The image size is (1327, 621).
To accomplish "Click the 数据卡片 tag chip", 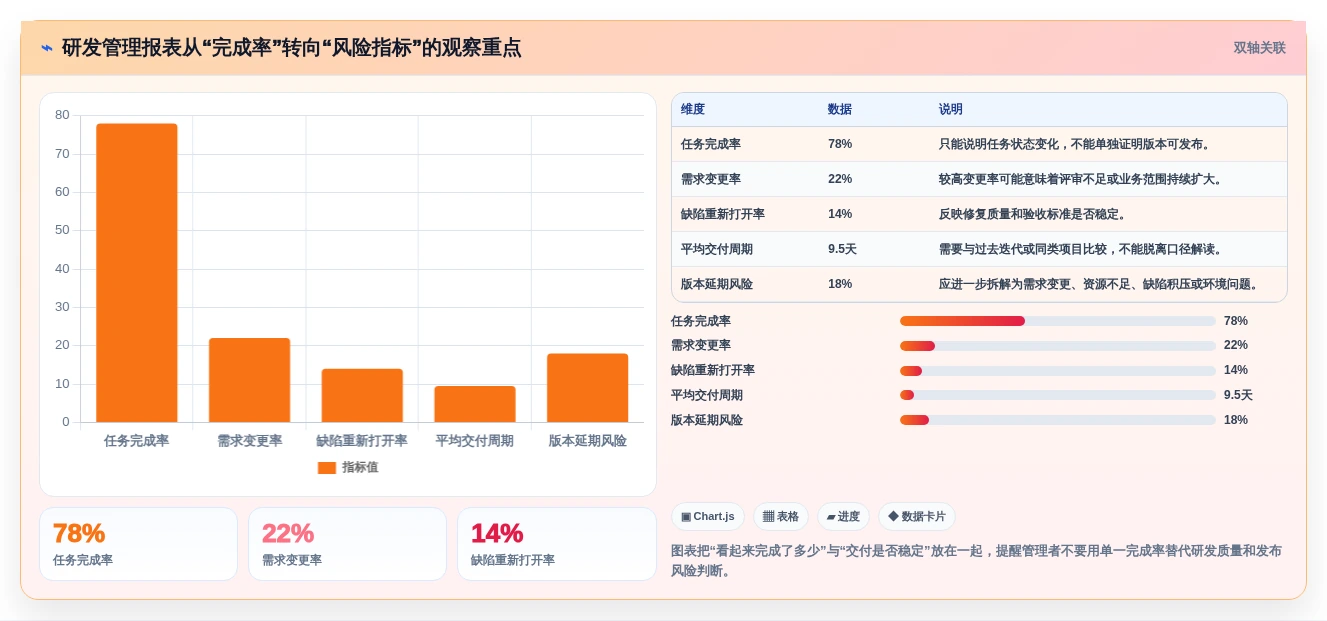I will (x=917, y=517).
